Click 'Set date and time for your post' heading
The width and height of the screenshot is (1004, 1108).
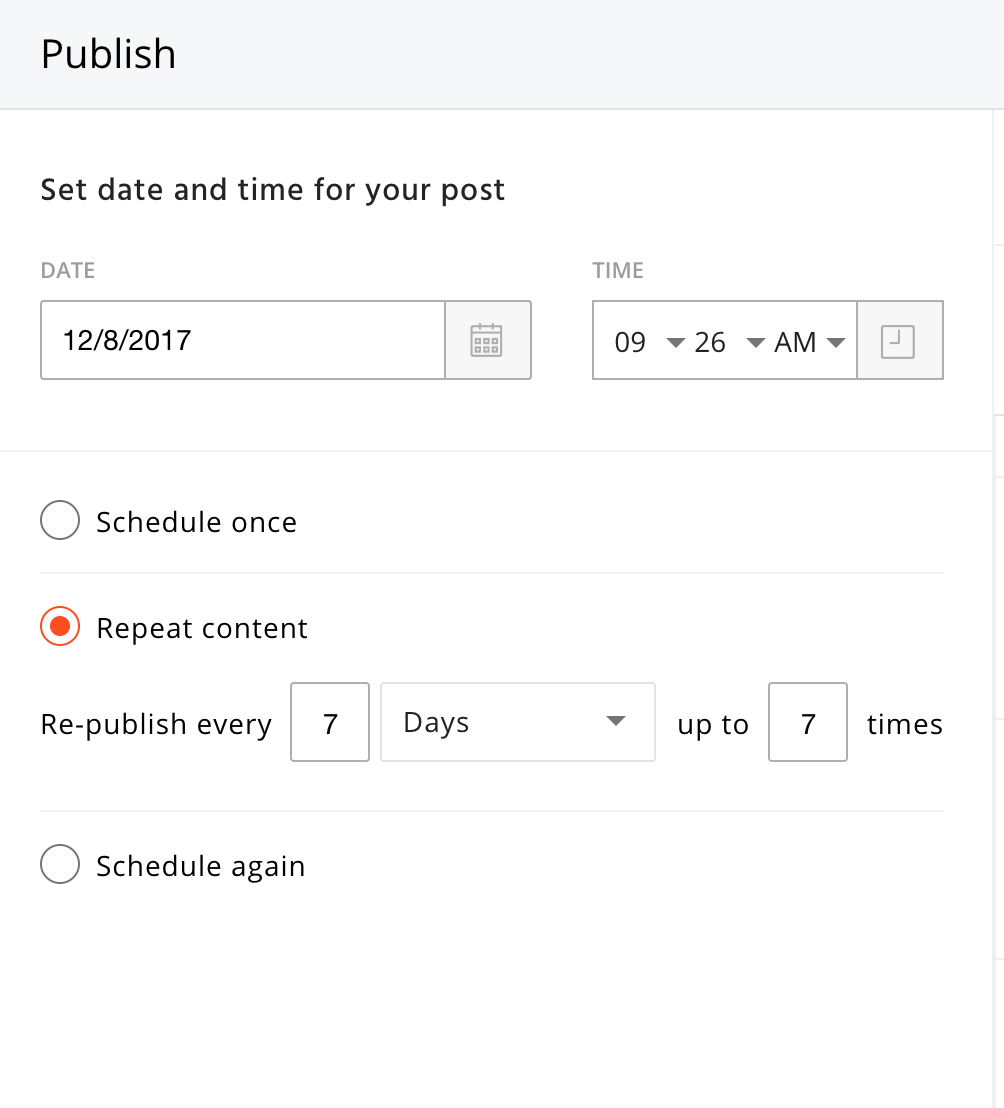point(273,190)
